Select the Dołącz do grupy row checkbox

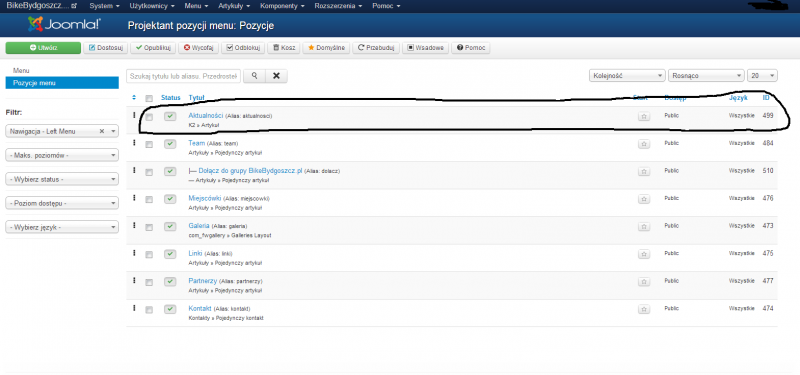coord(149,172)
